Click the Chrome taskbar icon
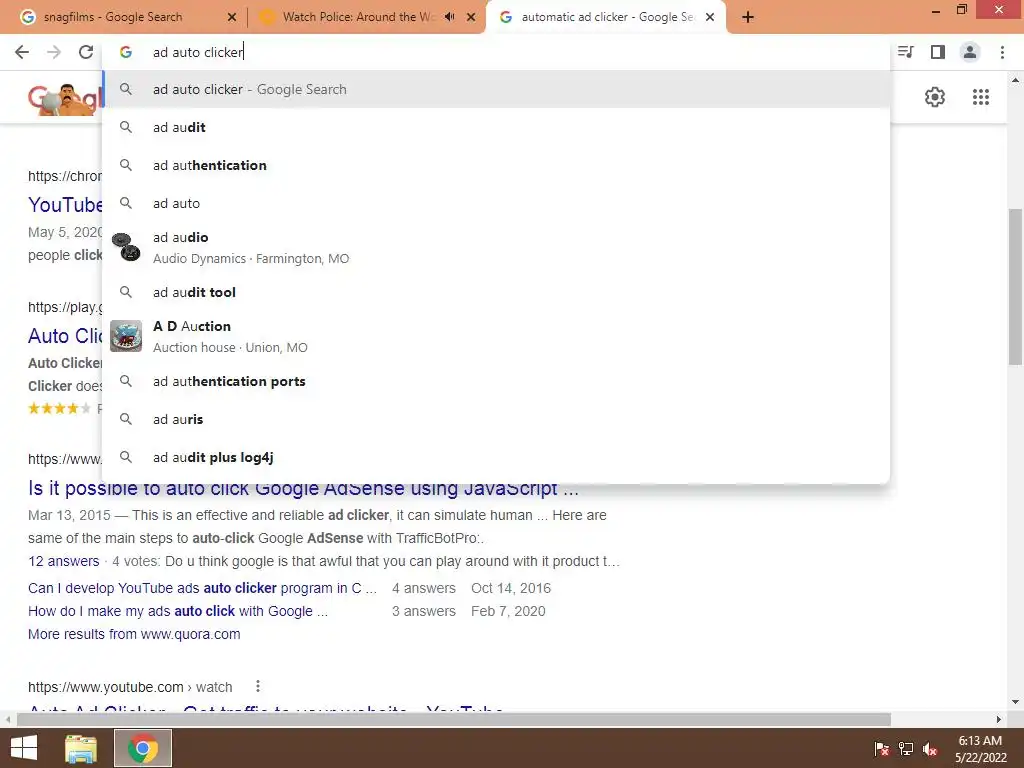This screenshot has width=1024, height=768. 143,748
